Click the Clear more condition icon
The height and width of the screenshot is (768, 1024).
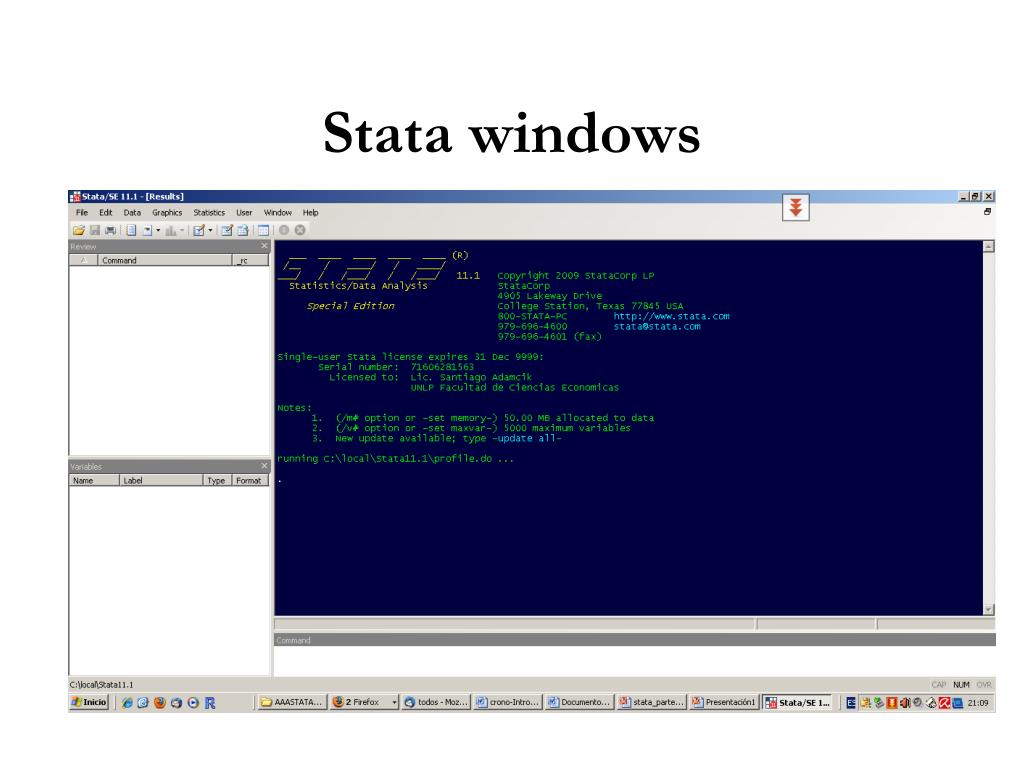(284, 230)
